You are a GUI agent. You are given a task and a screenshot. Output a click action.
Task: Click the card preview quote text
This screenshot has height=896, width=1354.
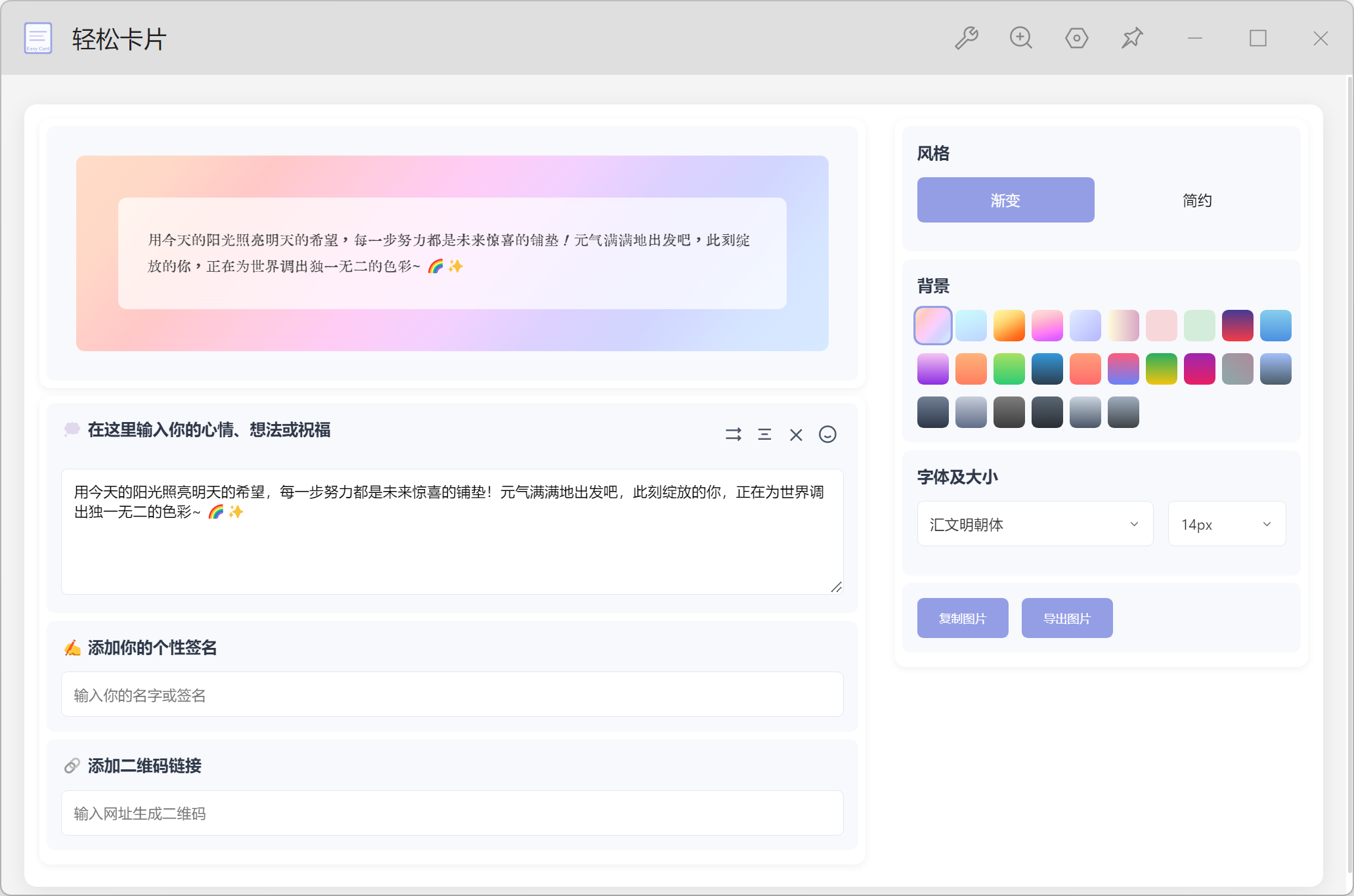[449, 253]
